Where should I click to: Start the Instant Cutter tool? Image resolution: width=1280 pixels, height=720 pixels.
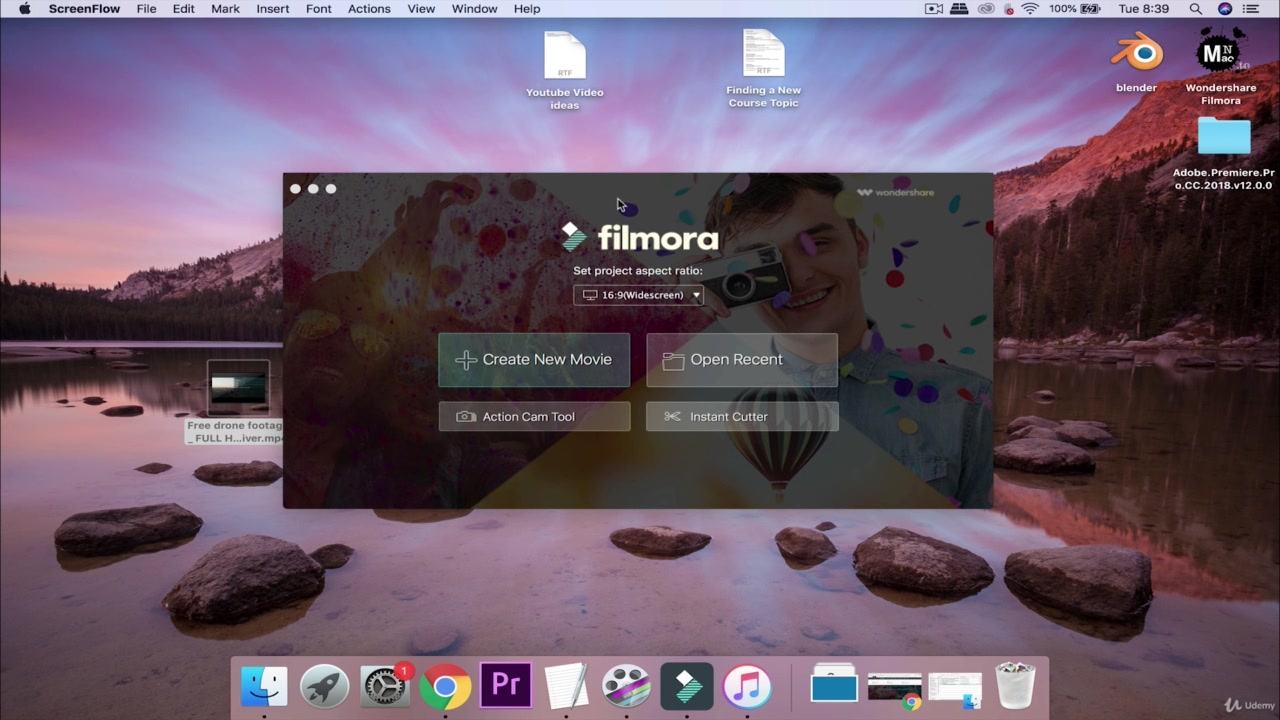pos(742,417)
